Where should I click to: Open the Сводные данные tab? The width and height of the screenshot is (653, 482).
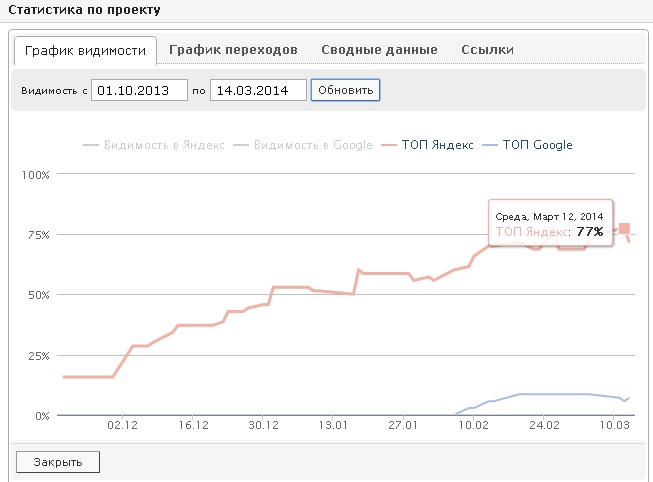click(379, 50)
